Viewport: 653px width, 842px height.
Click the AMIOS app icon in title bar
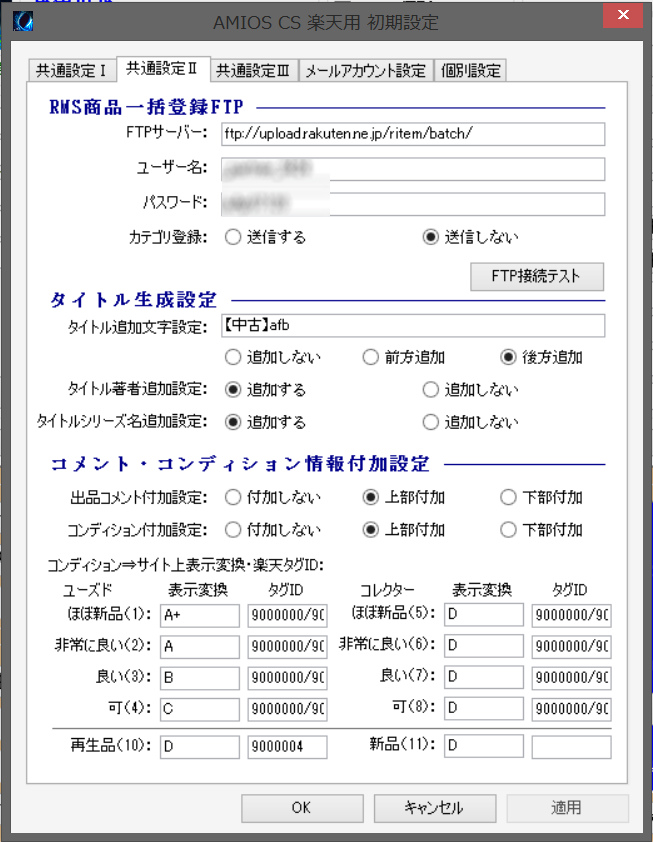(23, 21)
